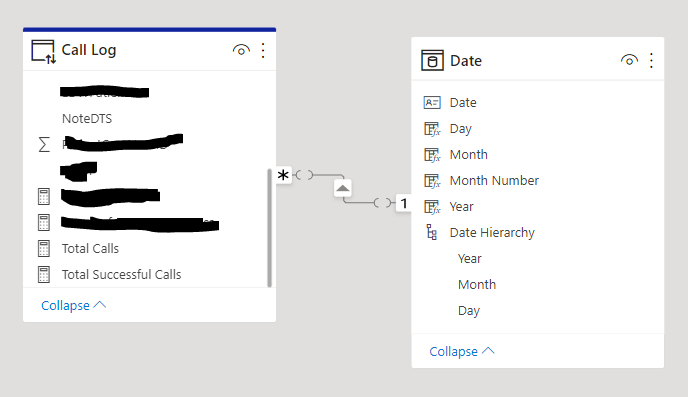Select the NoteDTS field

87,118
